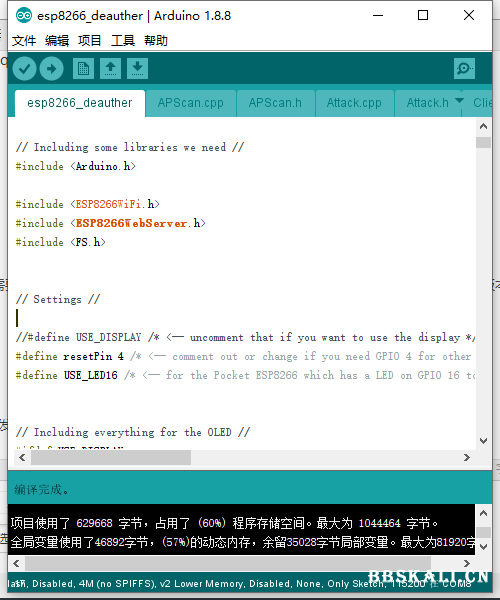The height and width of the screenshot is (600, 500).
Task: Switch to the APScan.h tab
Action: tap(275, 103)
